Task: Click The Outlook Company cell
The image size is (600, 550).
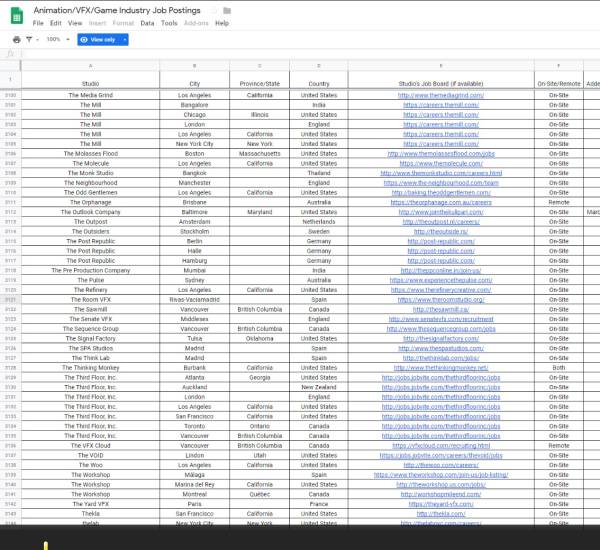Action: click(90, 212)
